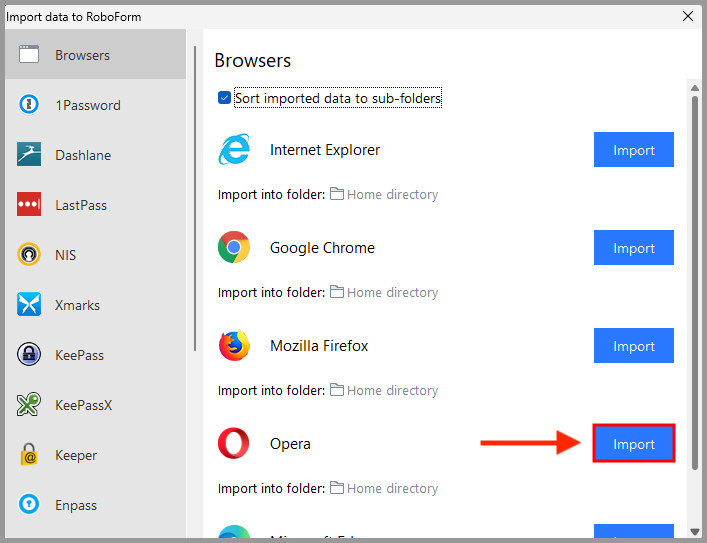Change Home directory folder for Google Chrome
707x543 pixels.
392,292
